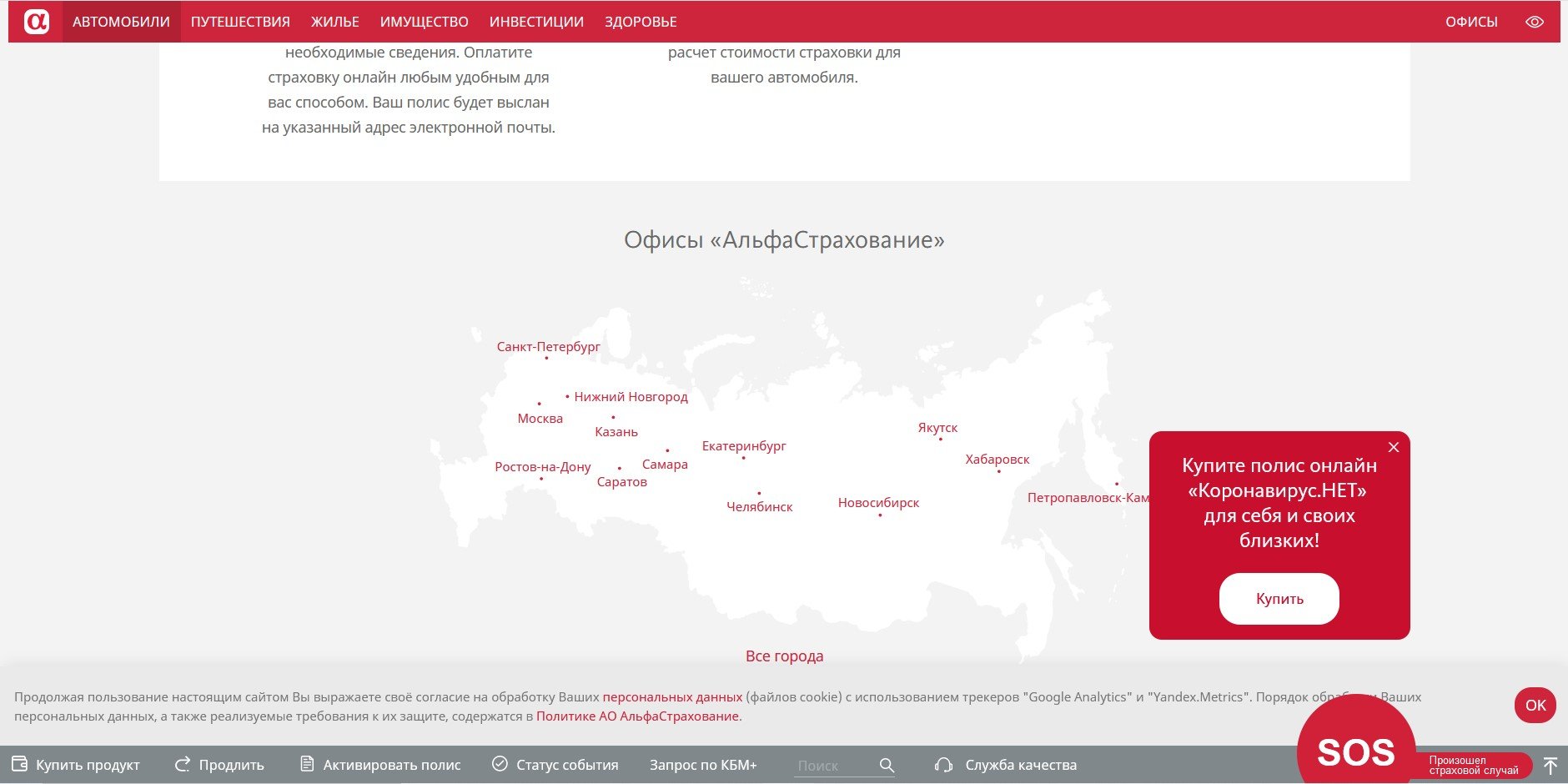Select Новосибирск on the map
This screenshot has width=1568, height=784.
point(878,503)
